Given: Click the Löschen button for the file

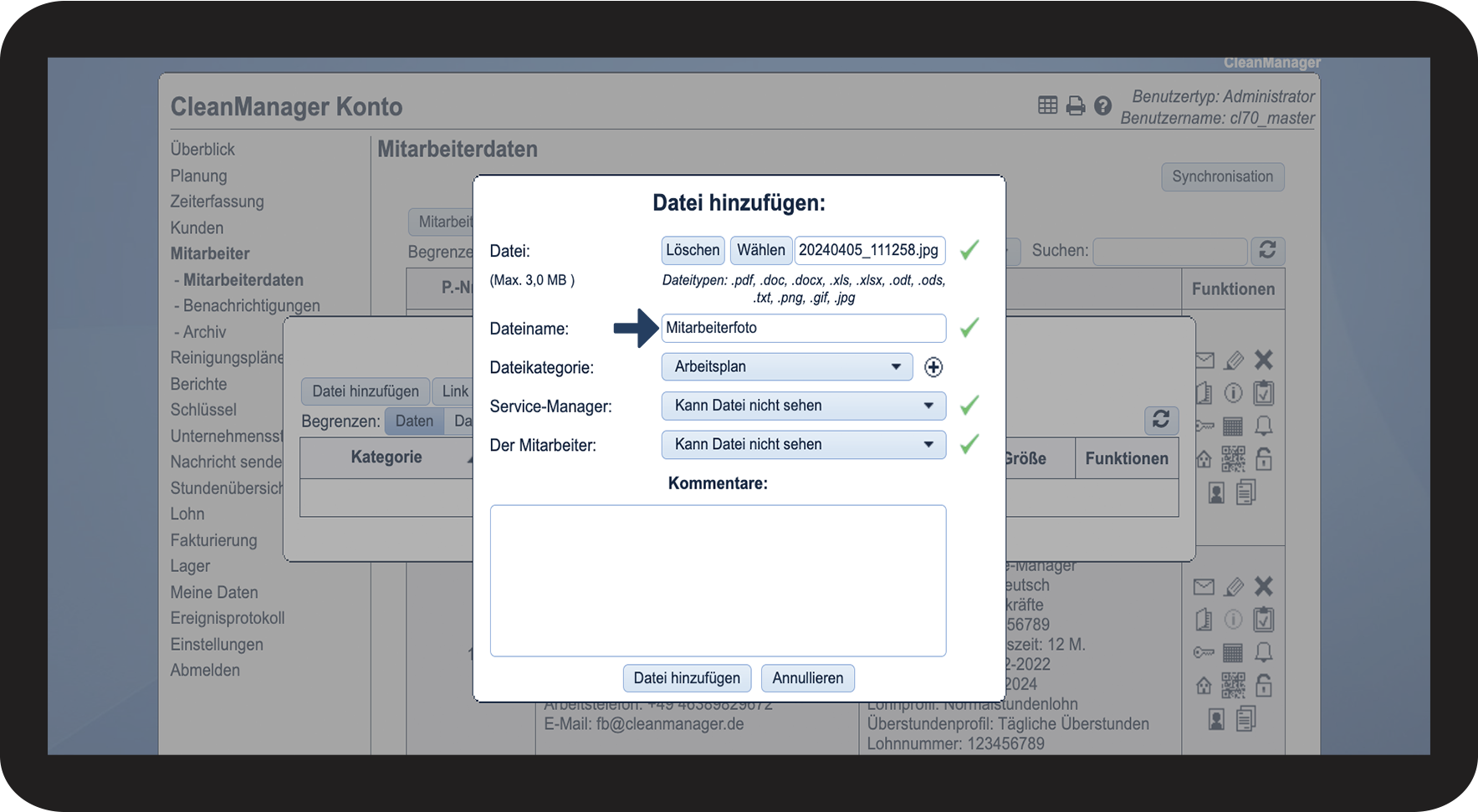Looking at the screenshot, I should 693,250.
